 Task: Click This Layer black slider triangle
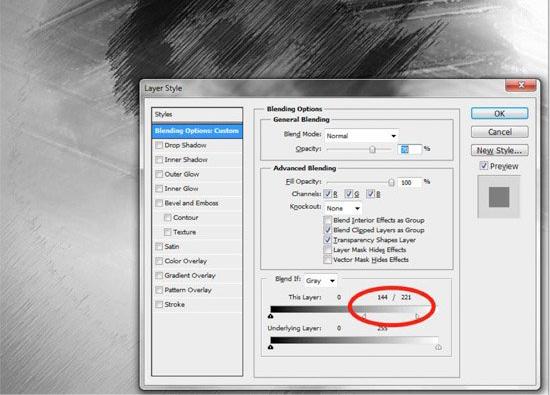(x=270, y=316)
